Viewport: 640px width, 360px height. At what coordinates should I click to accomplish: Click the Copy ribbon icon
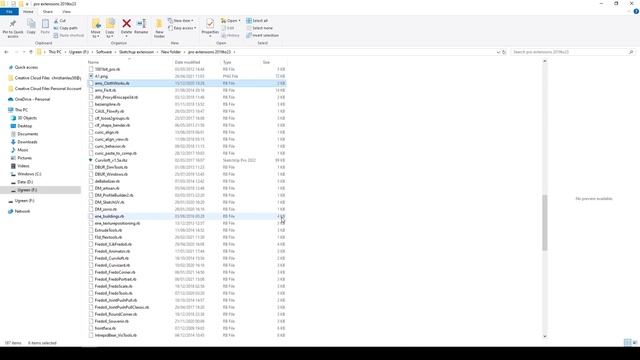31,24
